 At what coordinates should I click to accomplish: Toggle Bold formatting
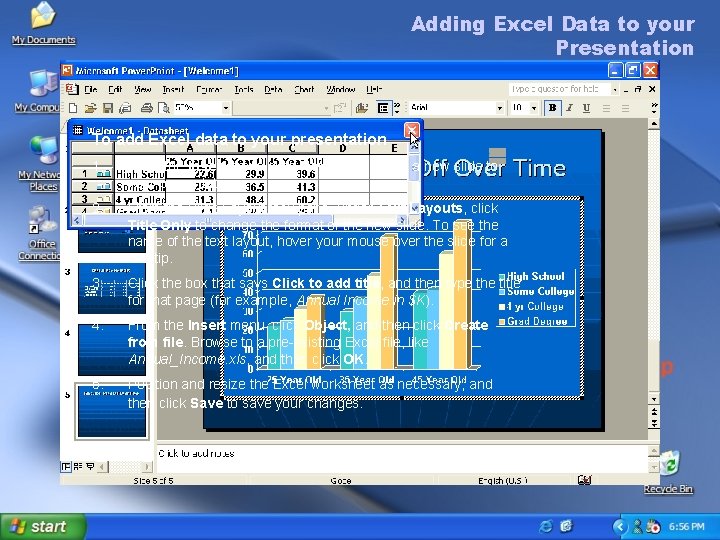pos(552,108)
